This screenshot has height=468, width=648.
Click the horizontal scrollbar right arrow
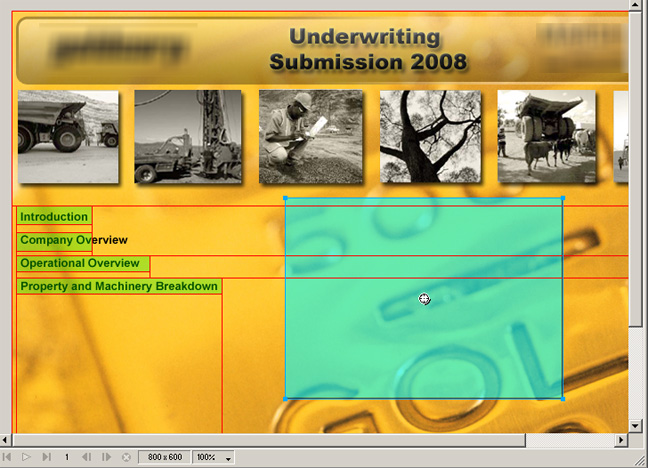(x=621, y=440)
